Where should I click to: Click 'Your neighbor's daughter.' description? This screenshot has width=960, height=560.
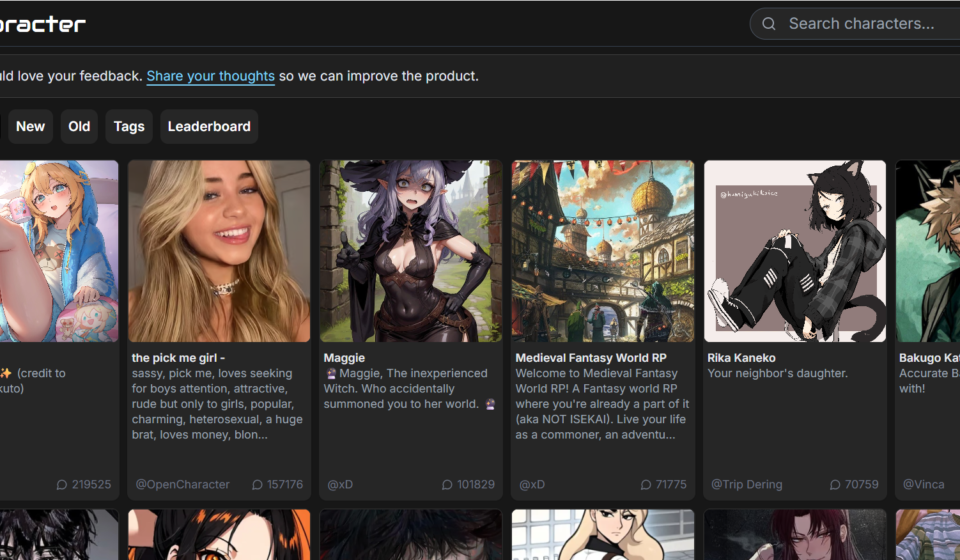(778, 373)
